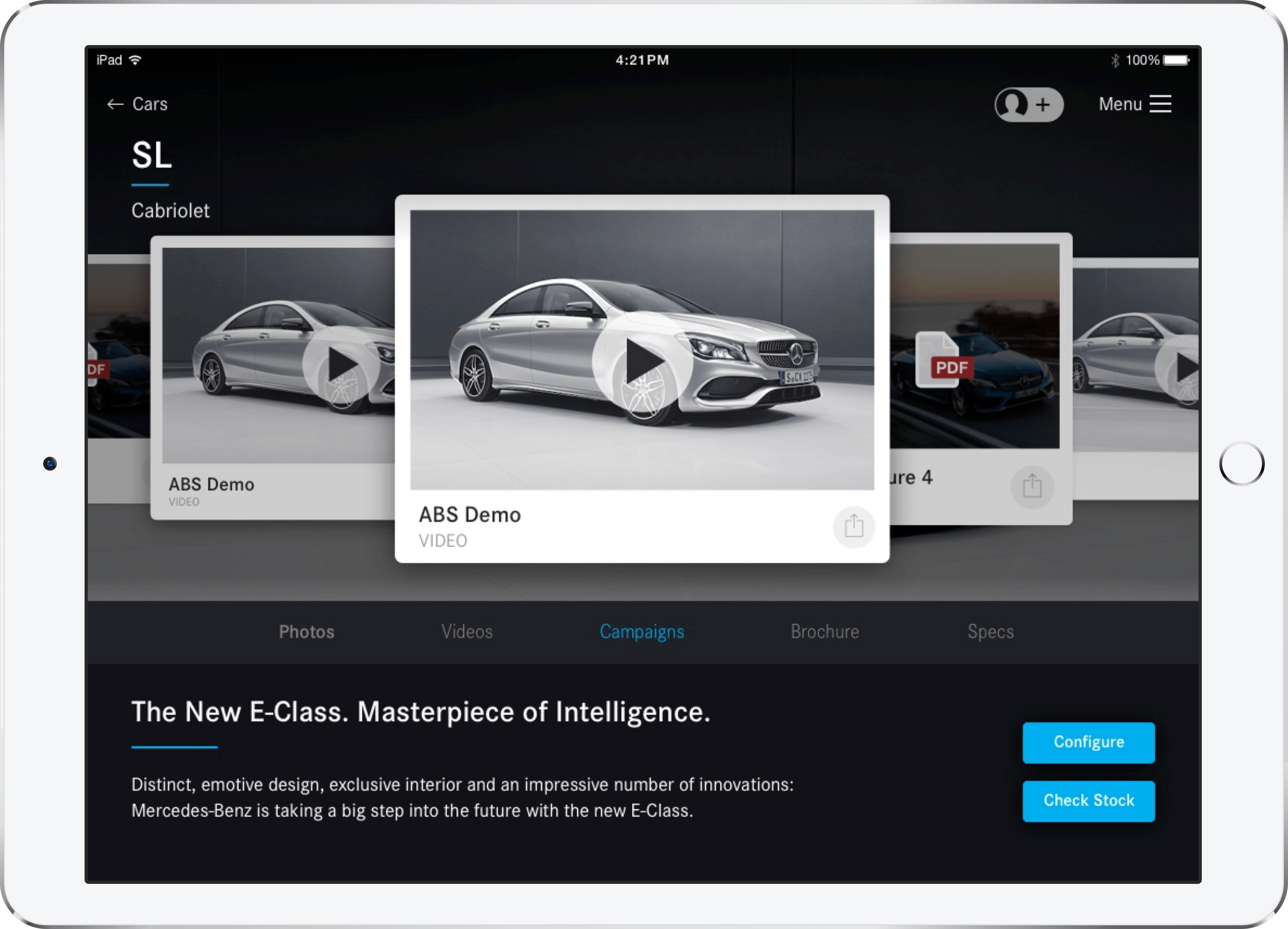Open the Specs tab

click(990, 632)
